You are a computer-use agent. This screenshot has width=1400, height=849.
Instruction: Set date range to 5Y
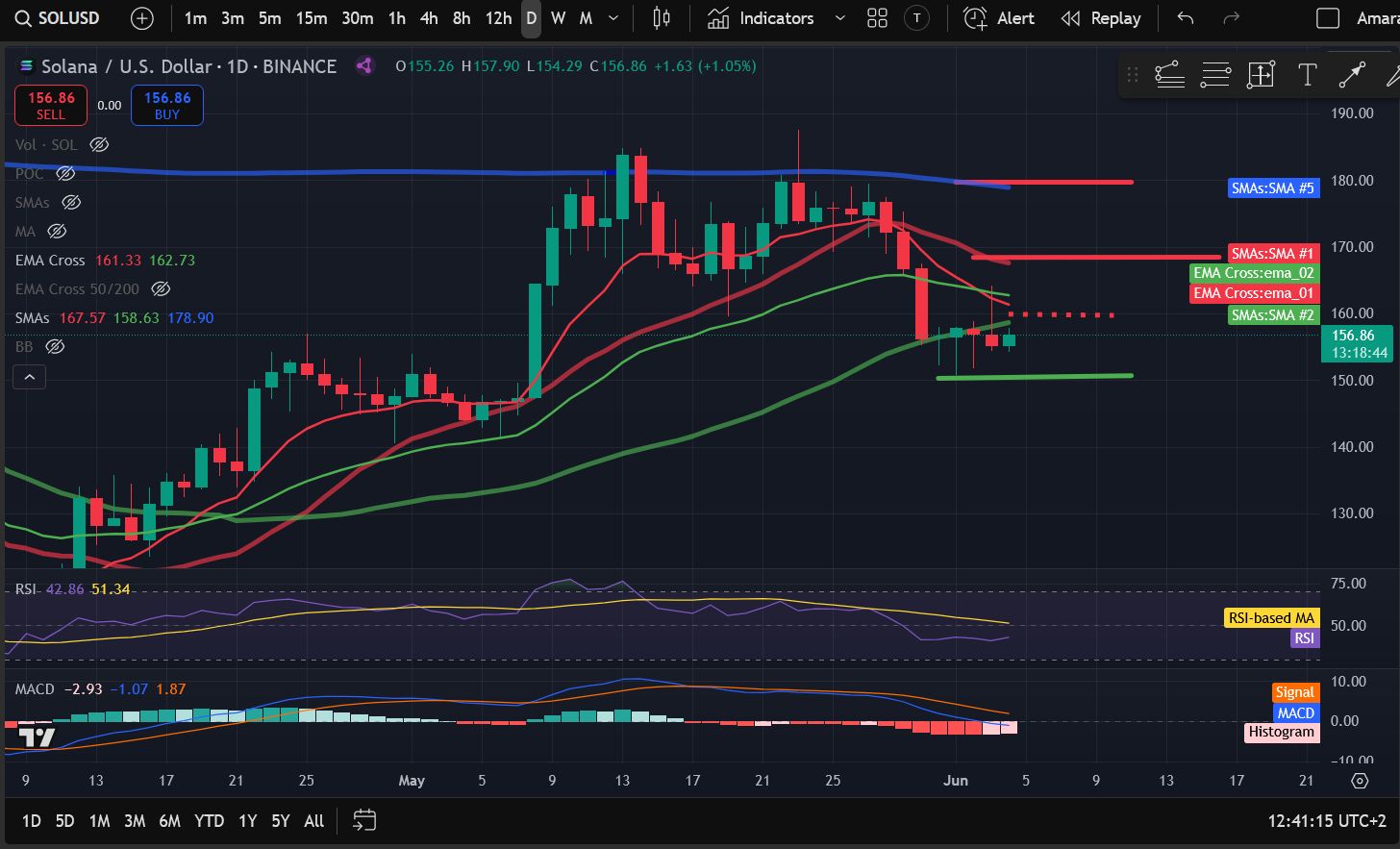pos(281,820)
